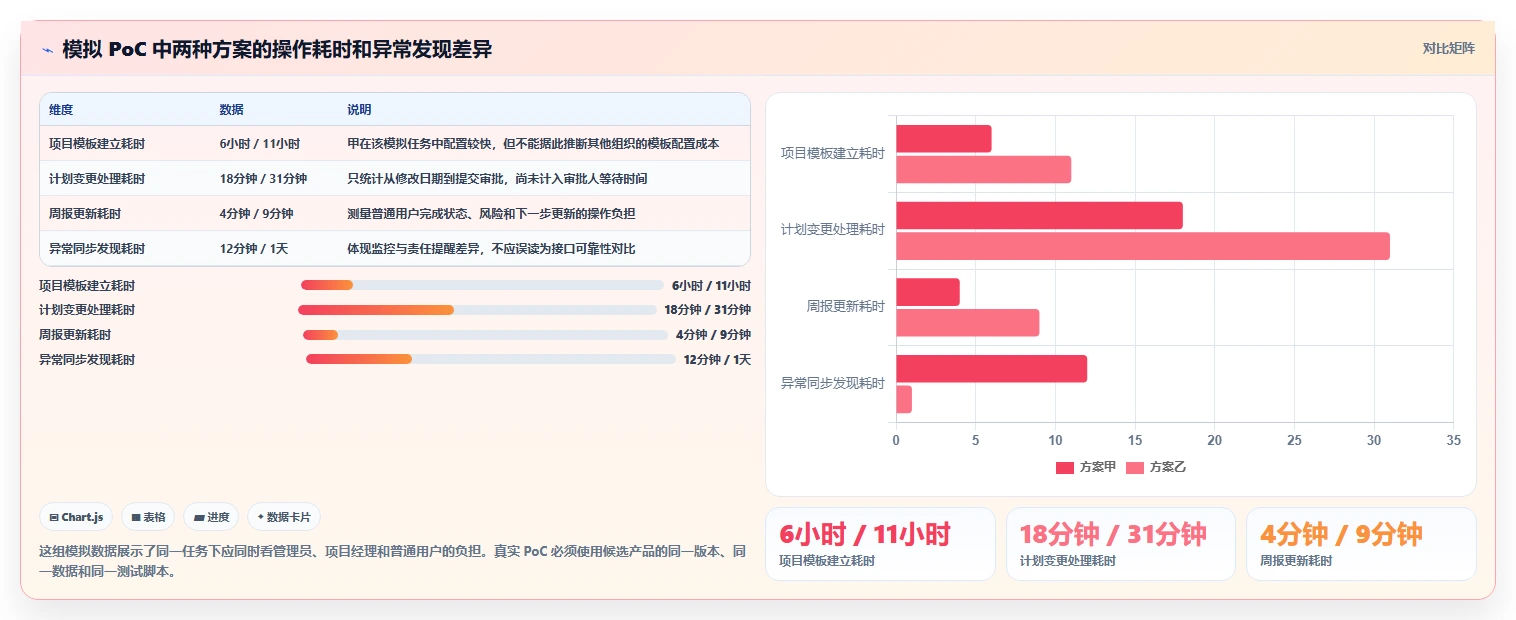Click description starting 甲在该模拟任务中配置较快
Viewport: 1516px width, 620px height.
point(533,144)
